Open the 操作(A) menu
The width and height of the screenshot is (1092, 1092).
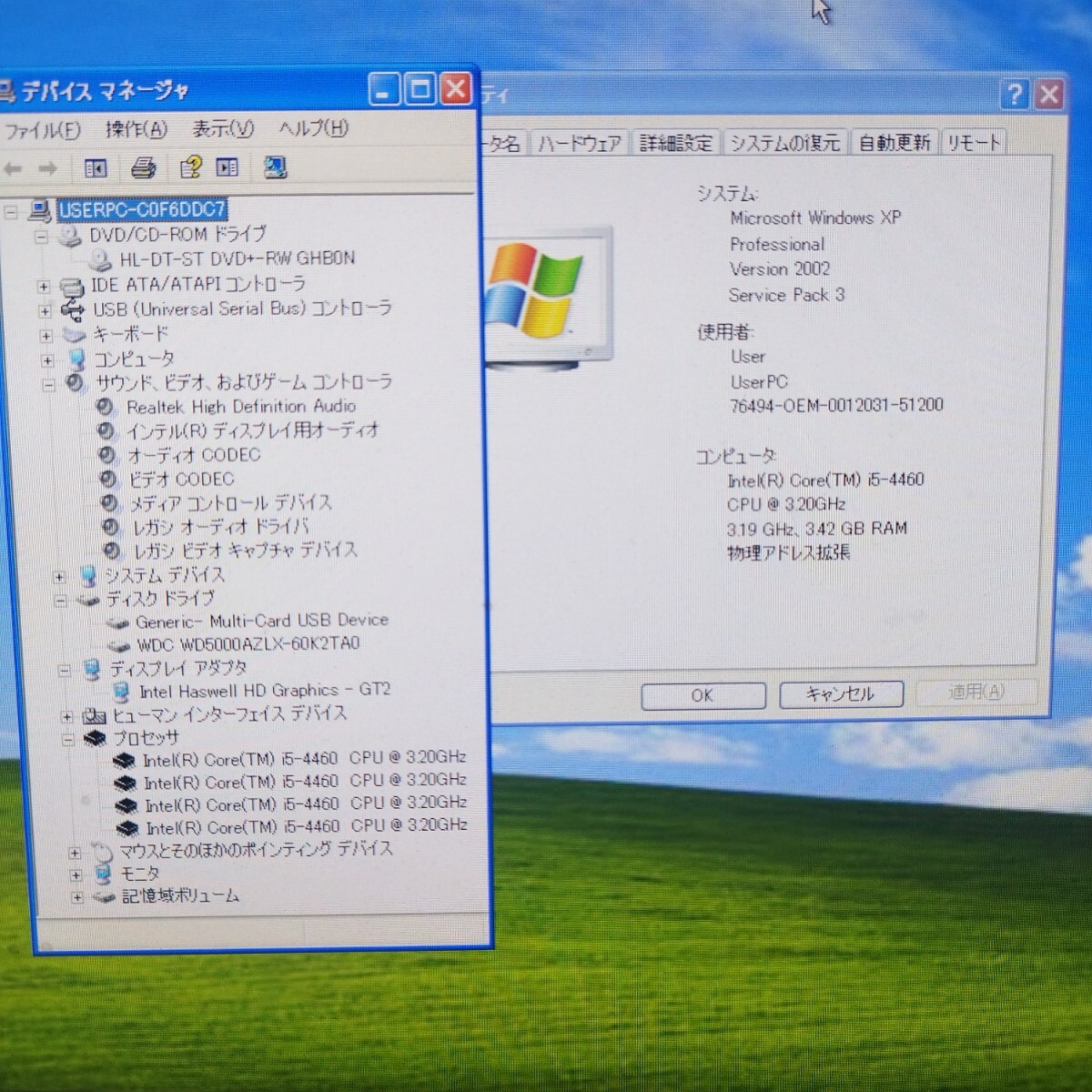136,129
